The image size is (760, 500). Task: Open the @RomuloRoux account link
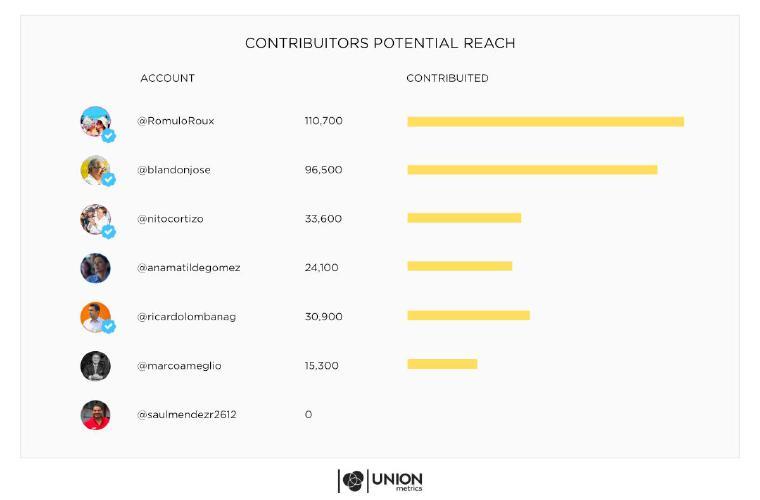[x=176, y=121]
